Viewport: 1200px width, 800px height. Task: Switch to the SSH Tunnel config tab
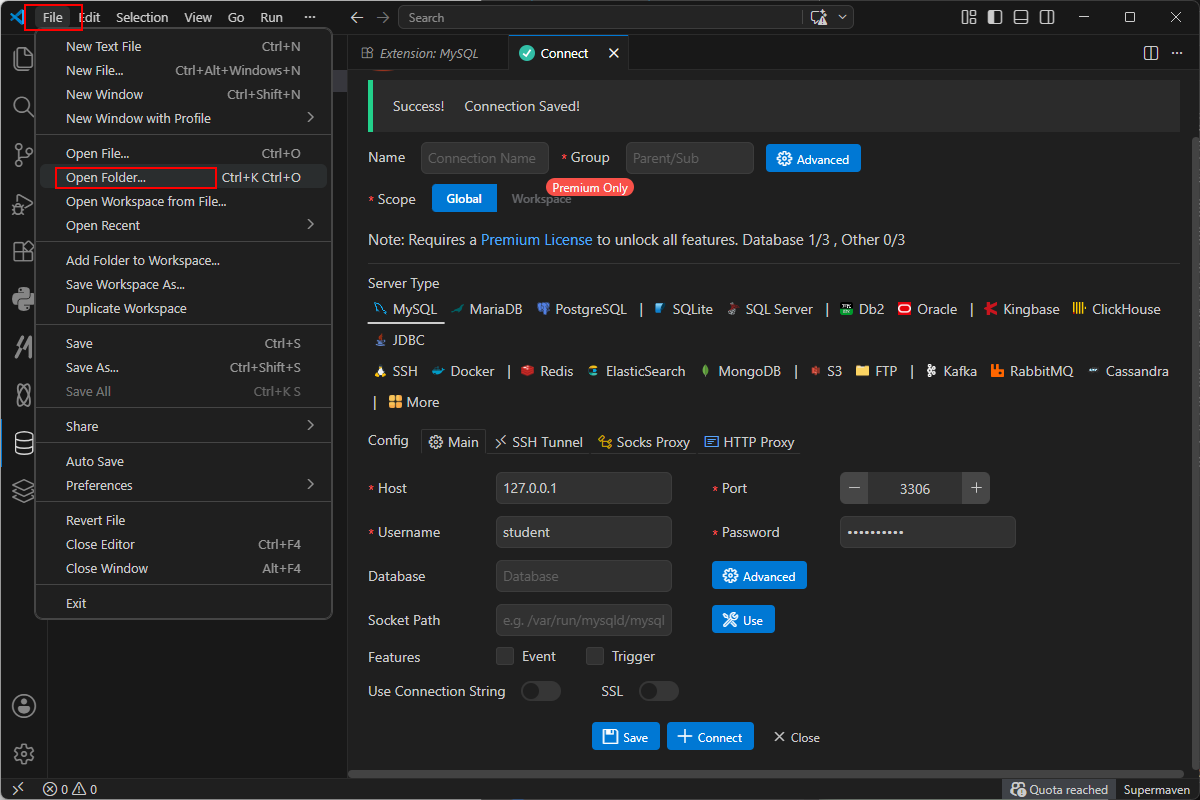(x=538, y=441)
